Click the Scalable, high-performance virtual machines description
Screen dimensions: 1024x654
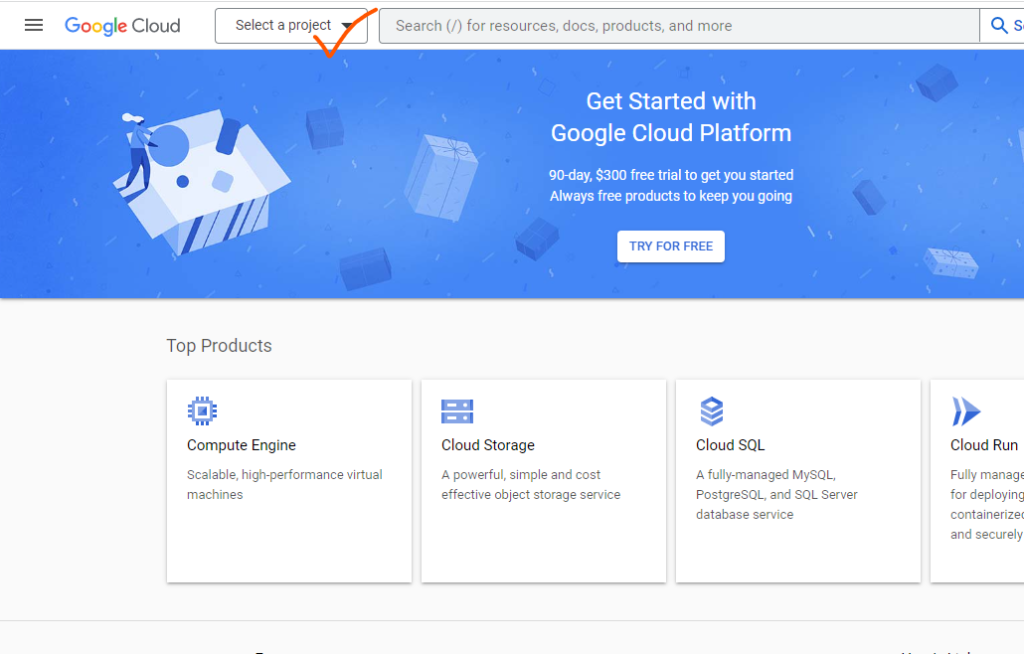coord(285,485)
